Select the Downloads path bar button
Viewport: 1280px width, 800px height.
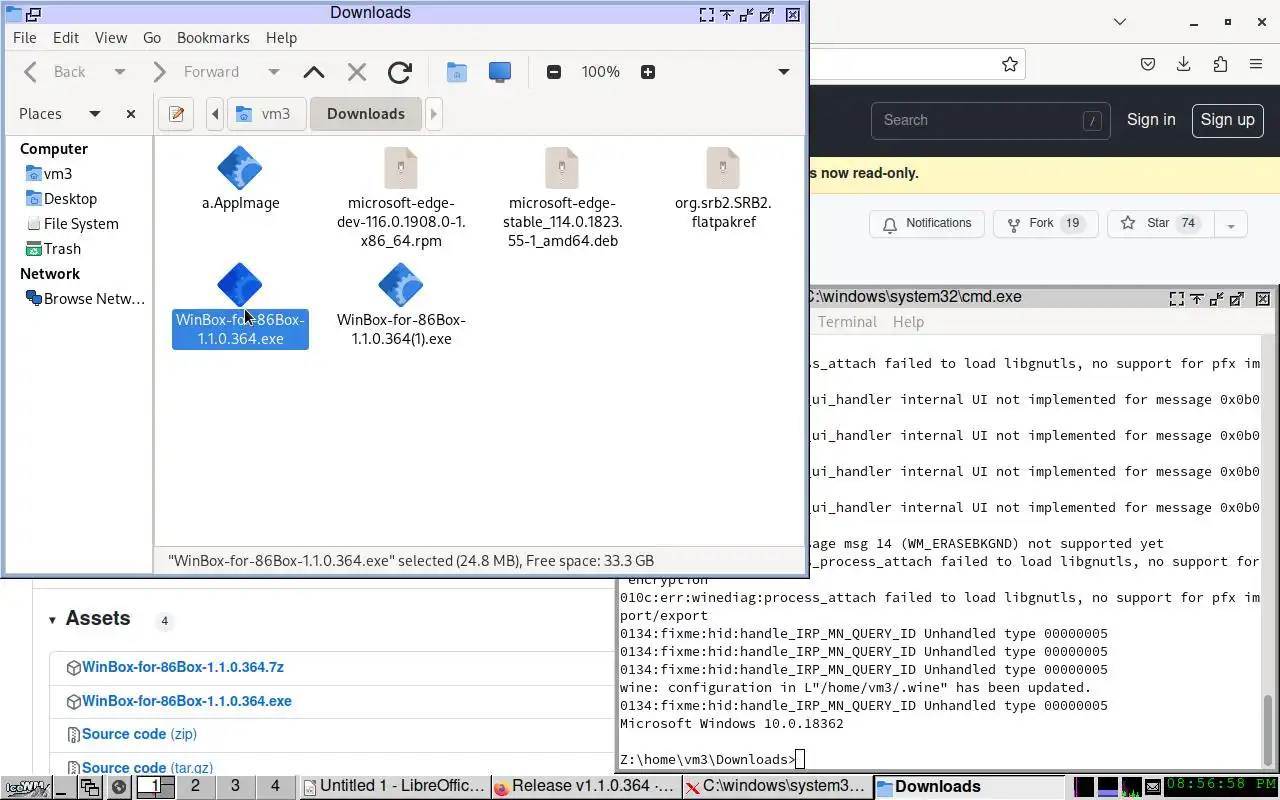click(366, 114)
